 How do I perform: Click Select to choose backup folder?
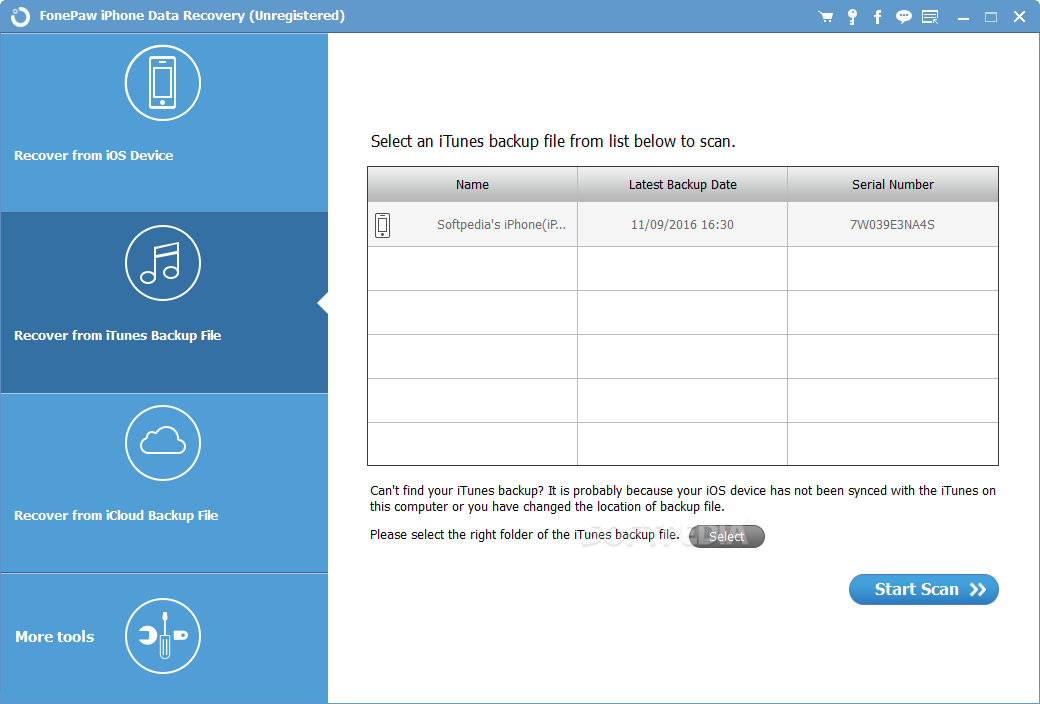(x=727, y=536)
